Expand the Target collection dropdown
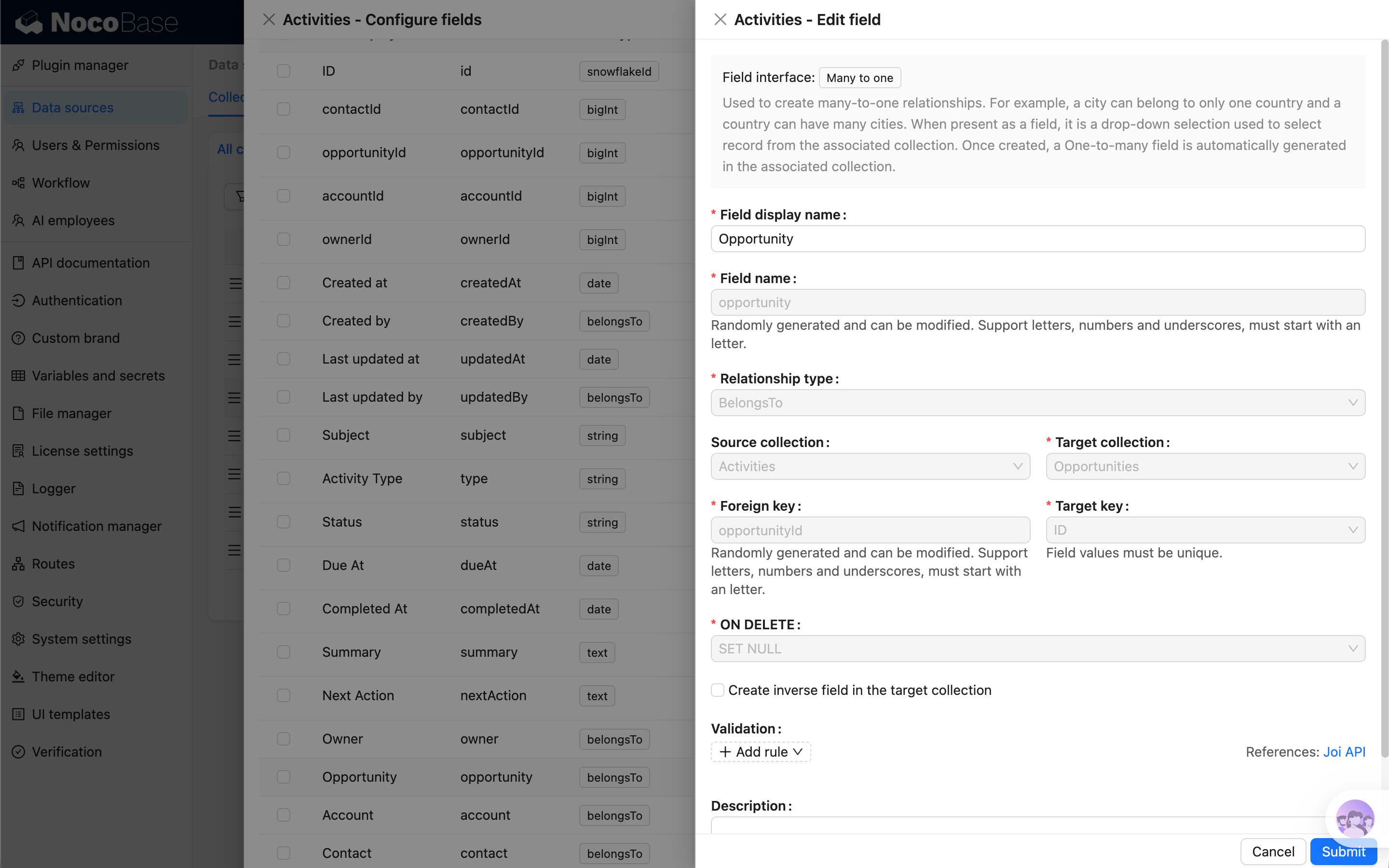Image resolution: width=1389 pixels, height=868 pixels. (x=1204, y=466)
